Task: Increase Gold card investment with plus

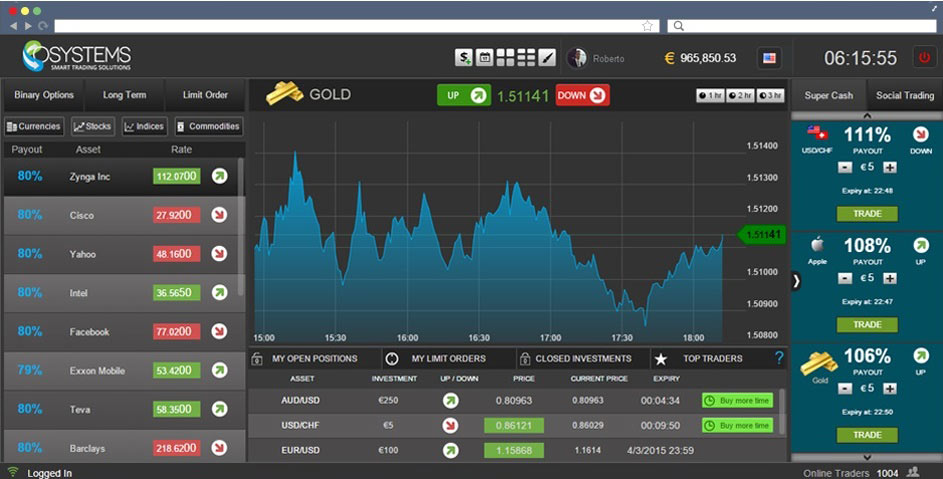Action: pyautogui.click(x=889, y=389)
